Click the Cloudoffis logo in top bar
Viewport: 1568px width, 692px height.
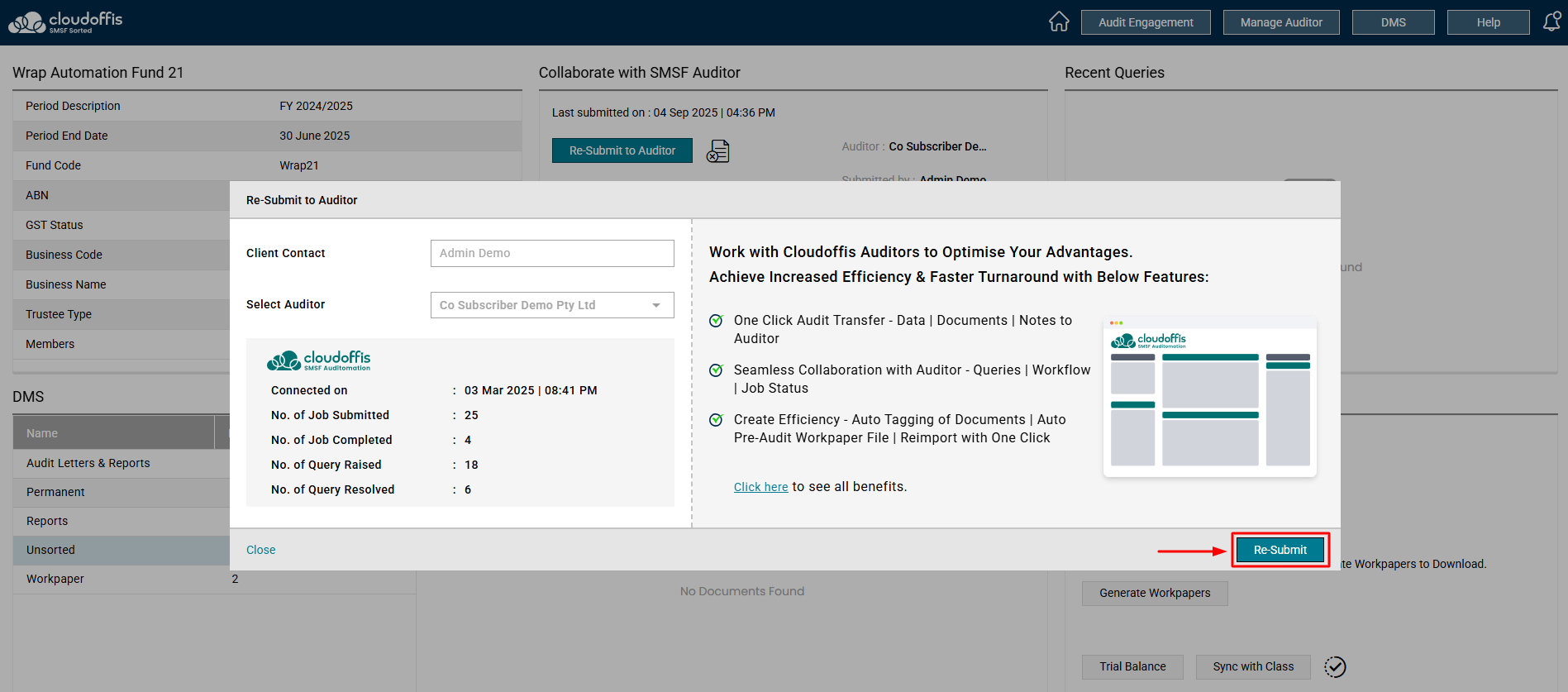click(x=65, y=22)
